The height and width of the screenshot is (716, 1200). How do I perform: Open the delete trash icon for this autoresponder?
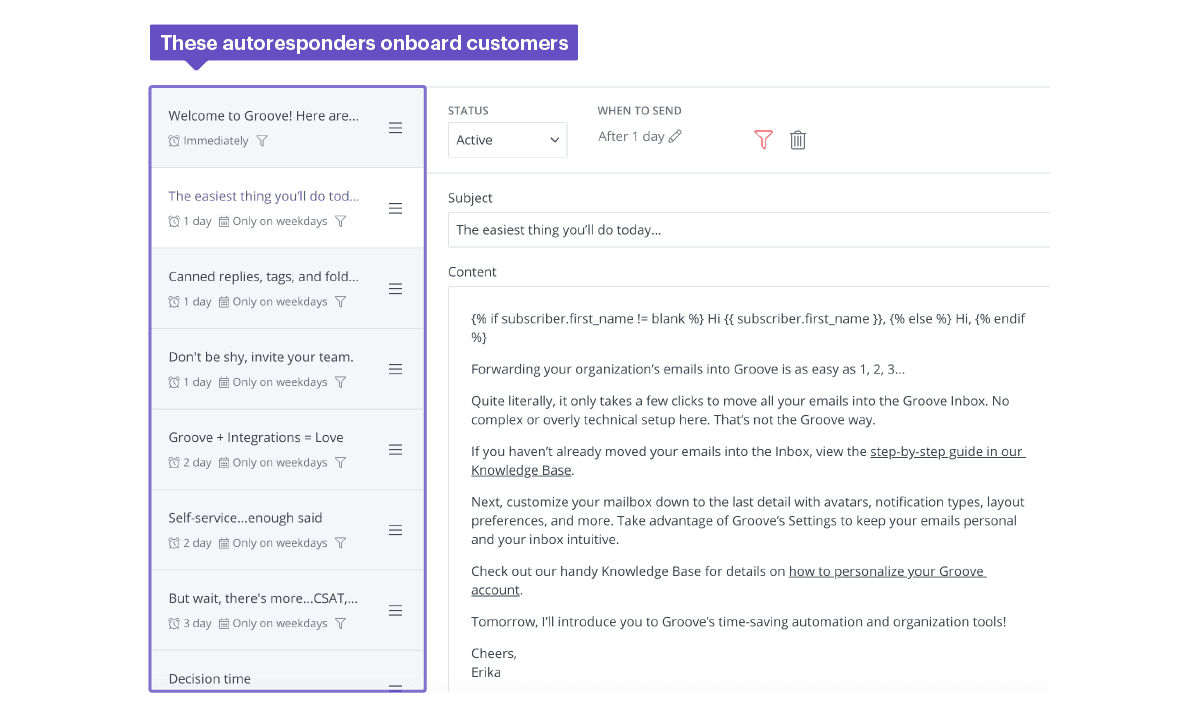point(797,140)
